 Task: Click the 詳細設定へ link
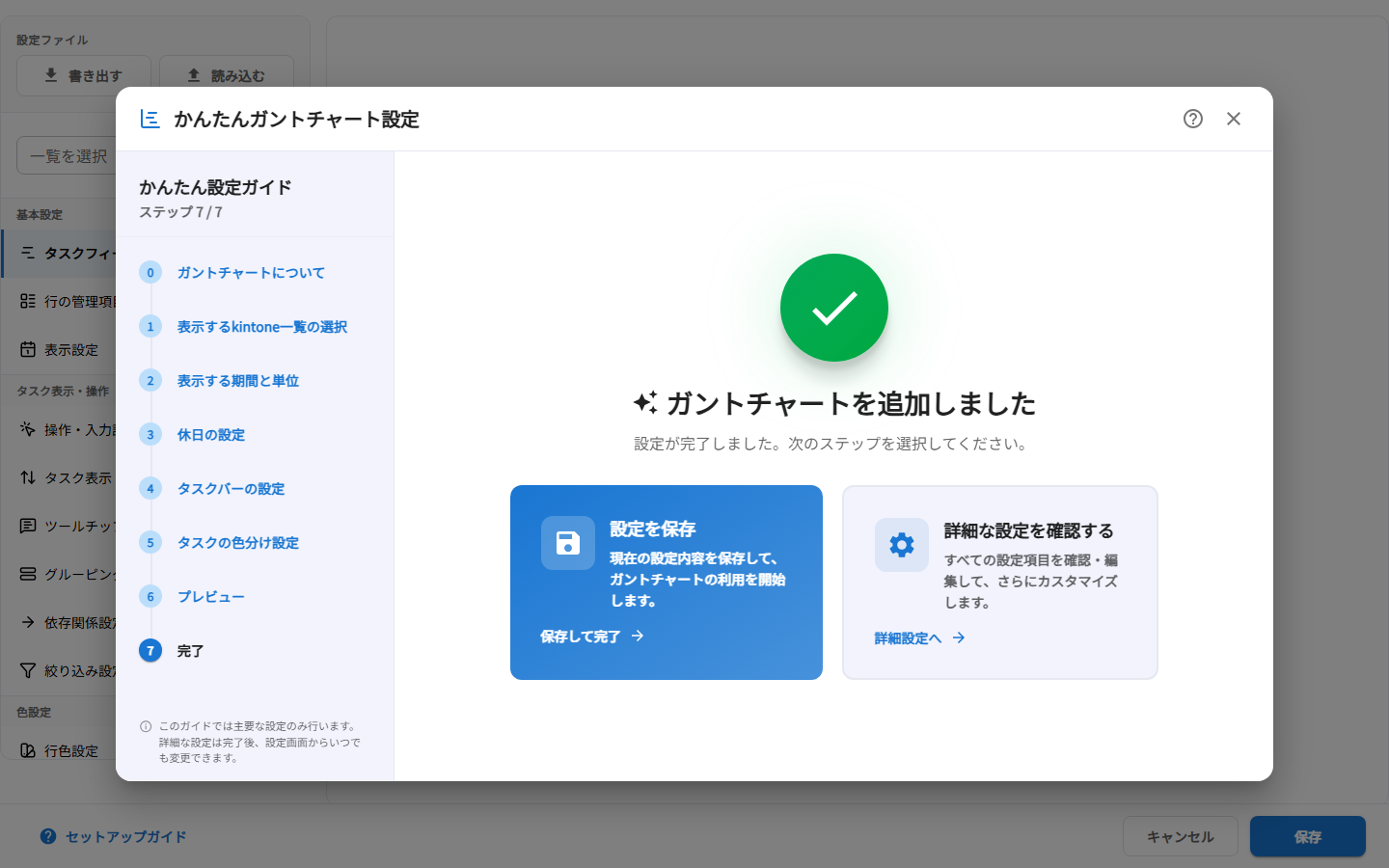coord(920,637)
